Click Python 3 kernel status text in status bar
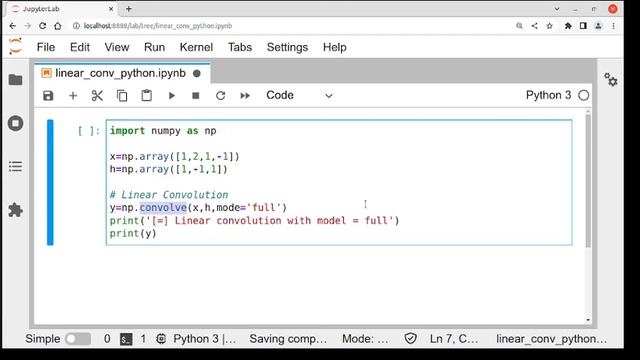This screenshot has height=360, width=640. pos(205,339)
